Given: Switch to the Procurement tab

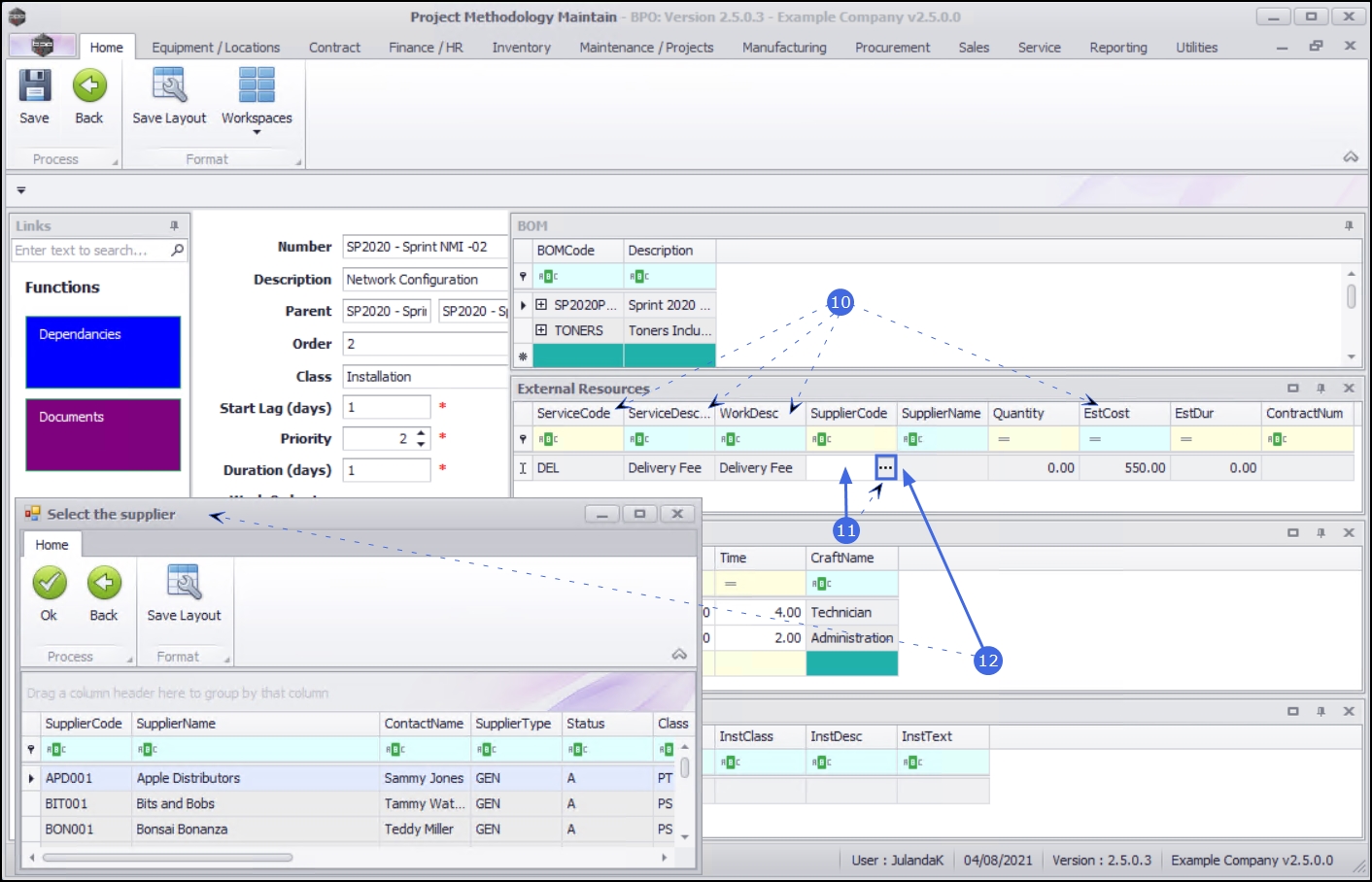Looking at the screenshot, I should (892, 48).
